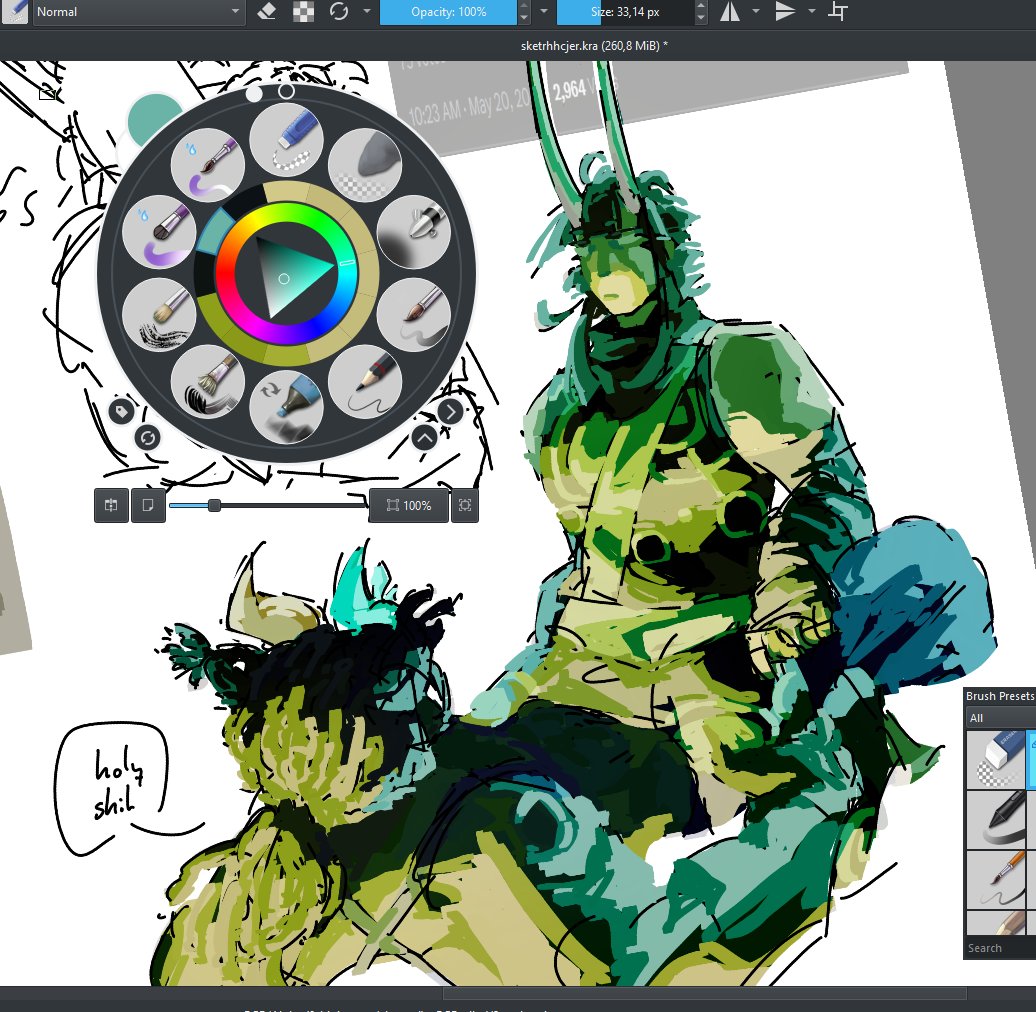Click the fit to view button

pos(465,505)
